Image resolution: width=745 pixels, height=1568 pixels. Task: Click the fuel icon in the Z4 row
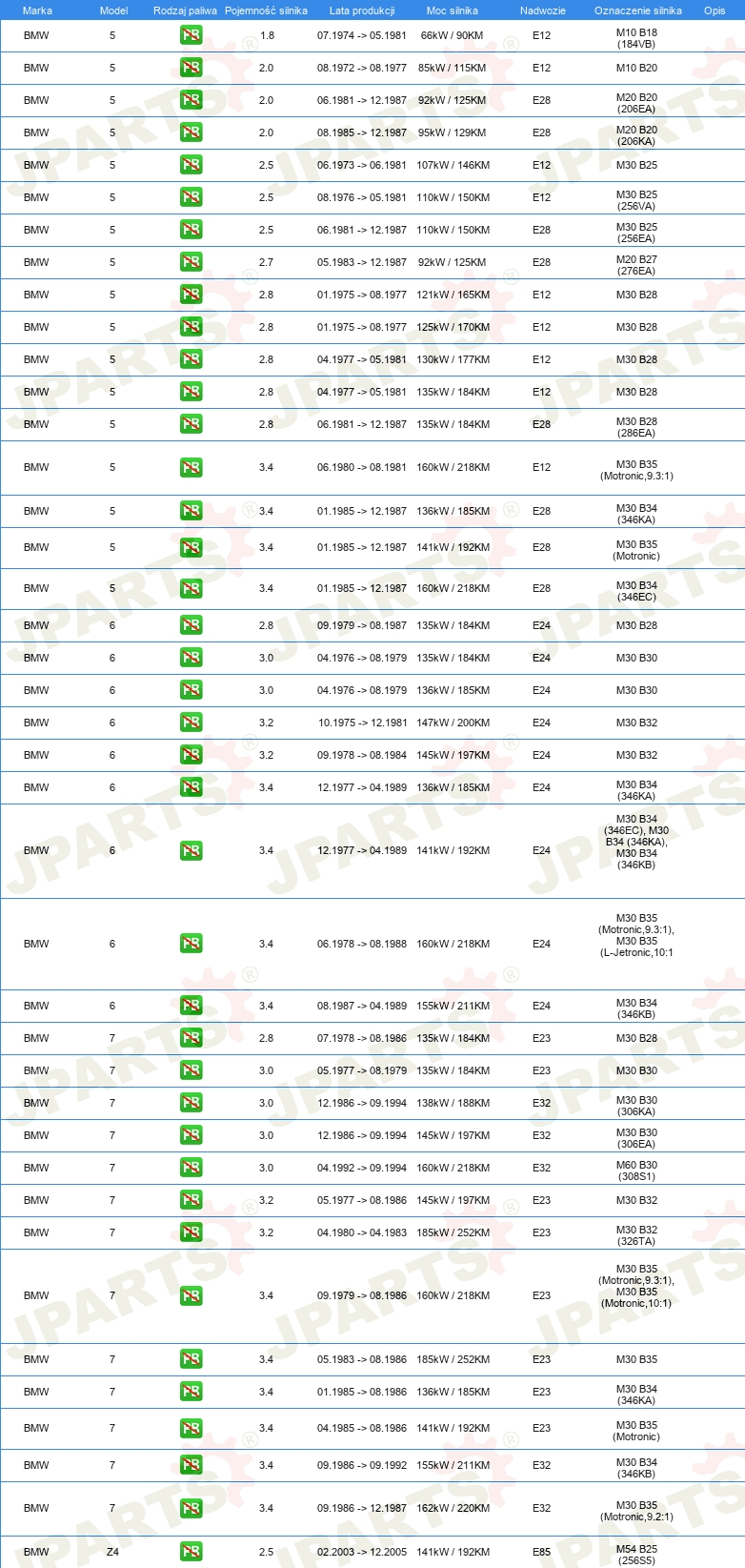tap(191, 1552)
